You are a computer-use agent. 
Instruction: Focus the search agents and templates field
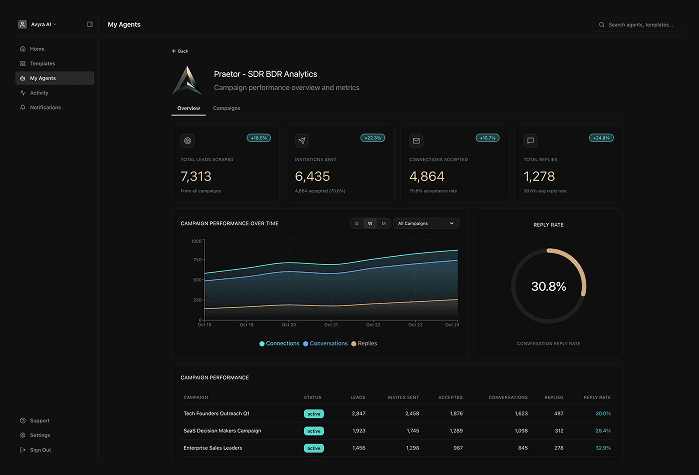643,24
